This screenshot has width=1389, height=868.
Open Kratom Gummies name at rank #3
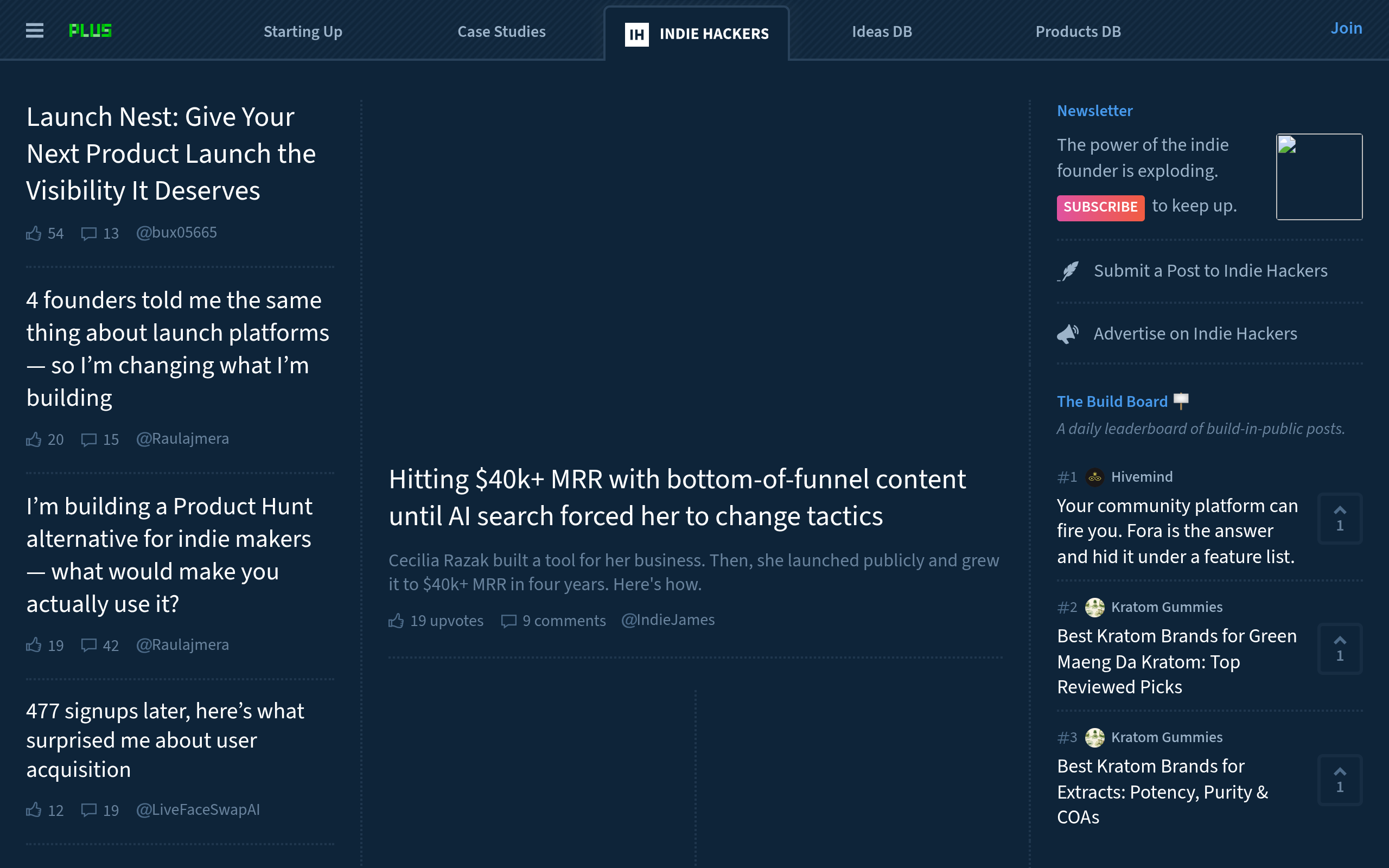1167,738
